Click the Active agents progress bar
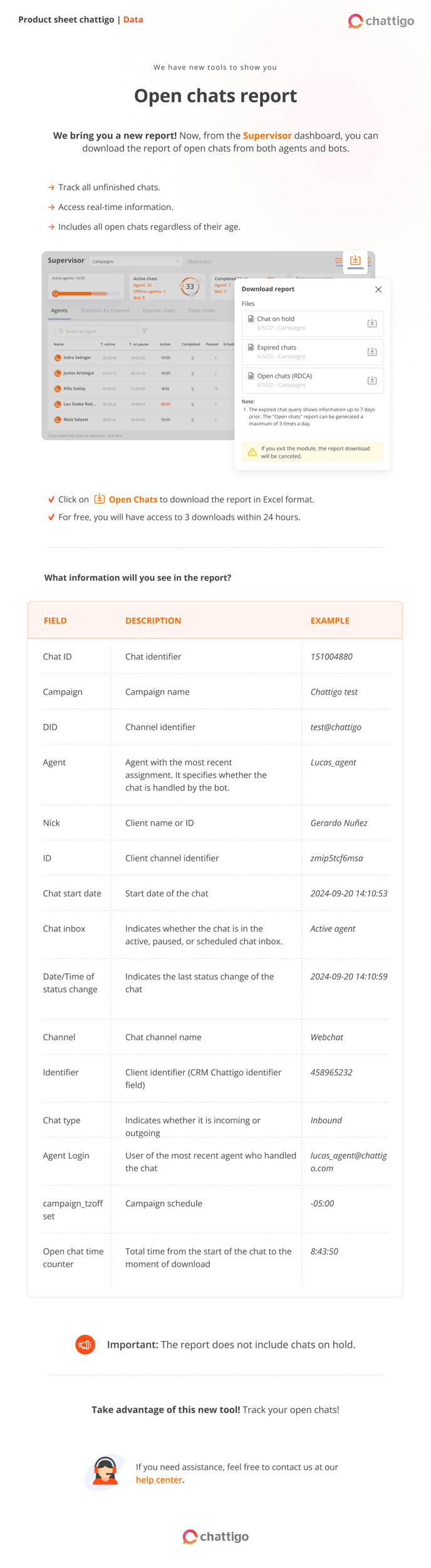The height and width of the screenshot is (1568, 431). click(x=87, y=293)
